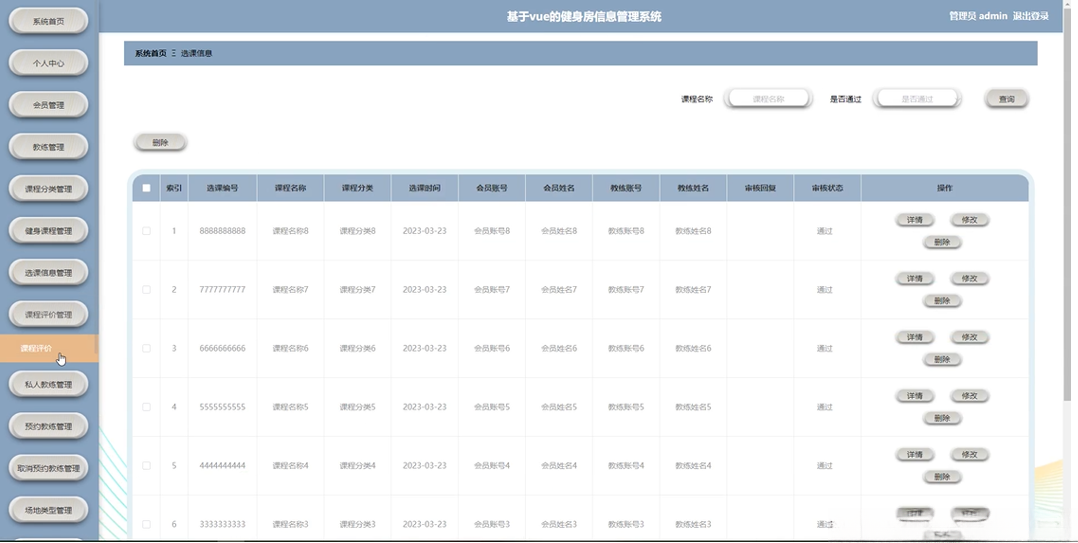Click the 会员账号 column header

click(492, 188)
